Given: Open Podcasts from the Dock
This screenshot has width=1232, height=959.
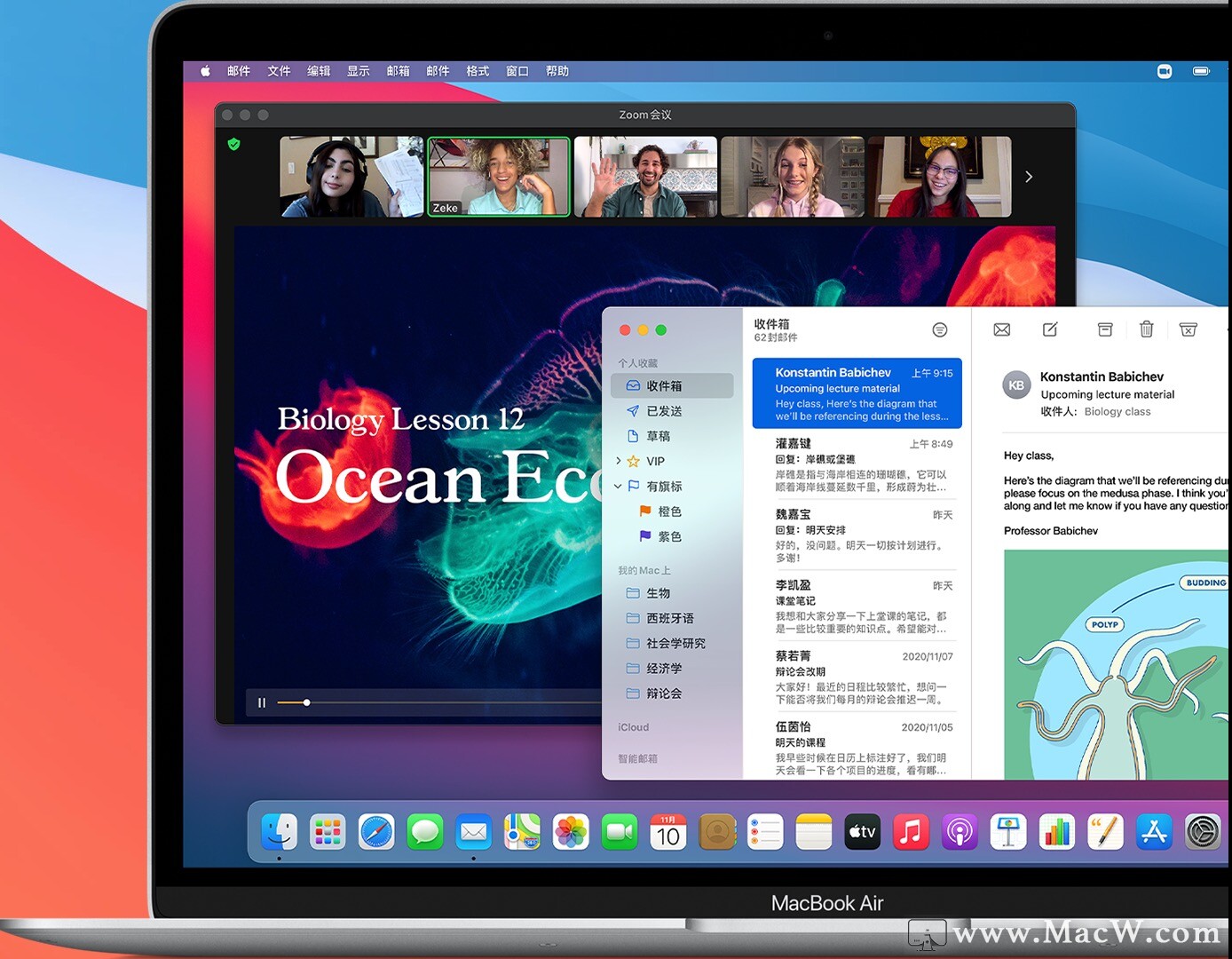Looking at the screenshot, I should (x=960, y=832).
